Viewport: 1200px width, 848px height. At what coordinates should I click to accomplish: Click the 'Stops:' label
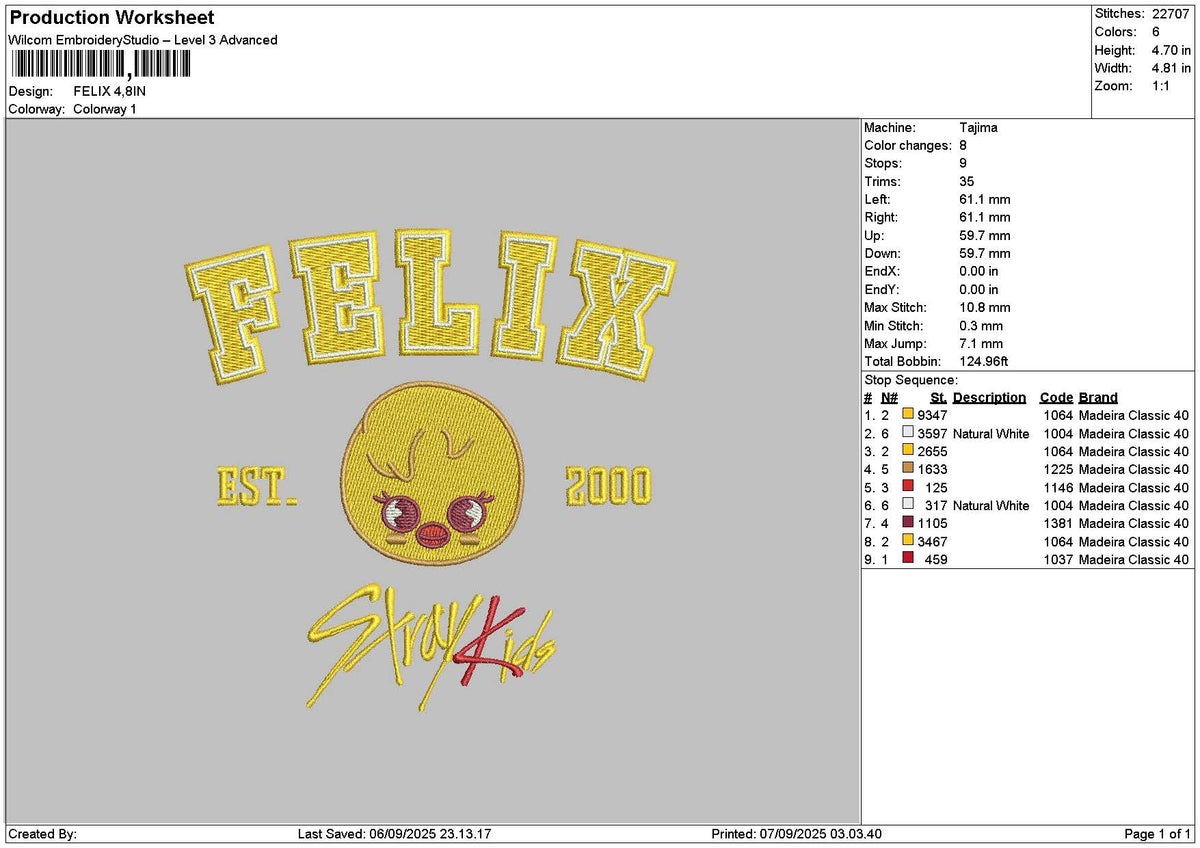(883, 163)
